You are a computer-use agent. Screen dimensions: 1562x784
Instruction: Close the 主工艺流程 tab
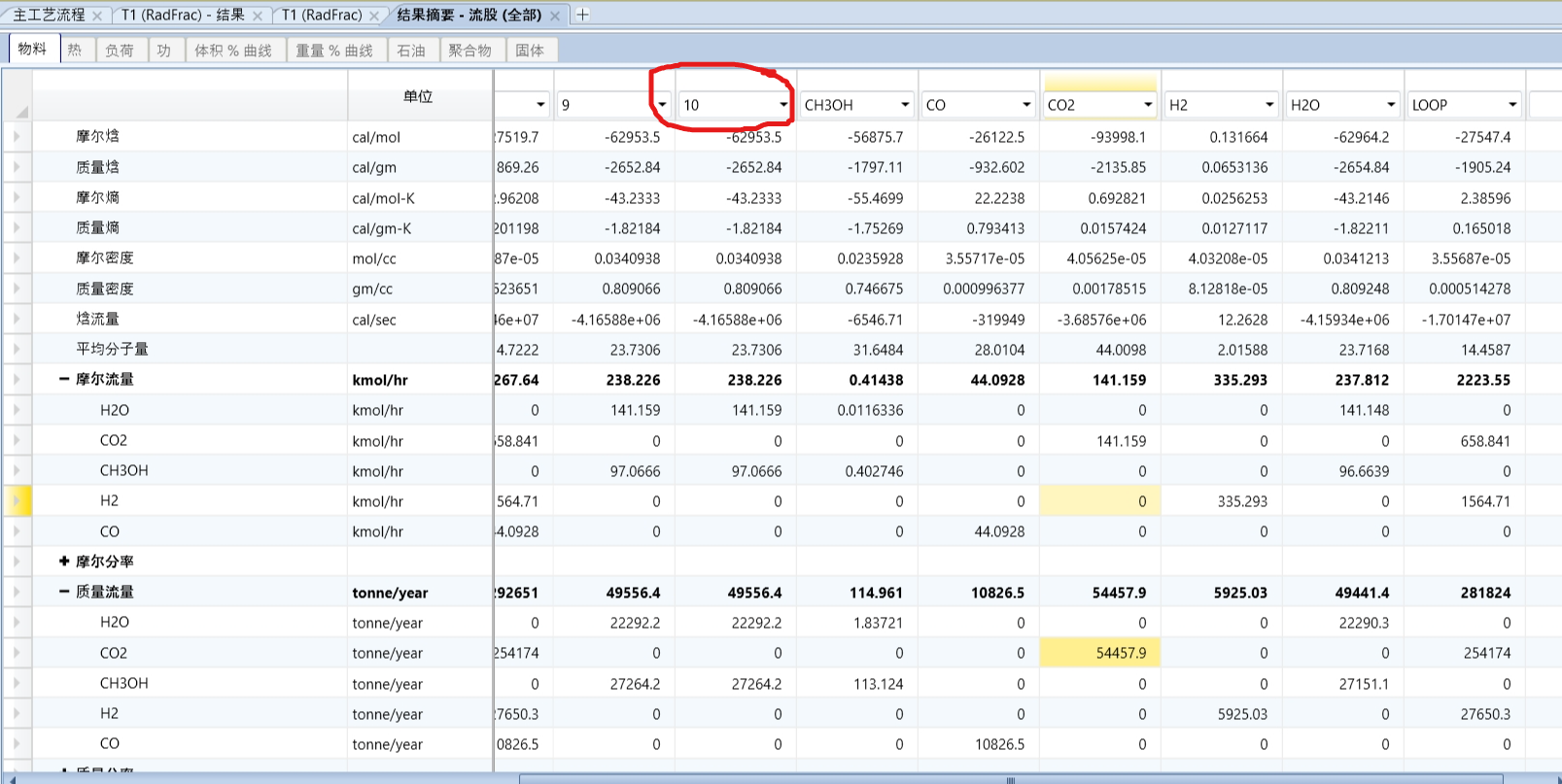click(97, 16)
